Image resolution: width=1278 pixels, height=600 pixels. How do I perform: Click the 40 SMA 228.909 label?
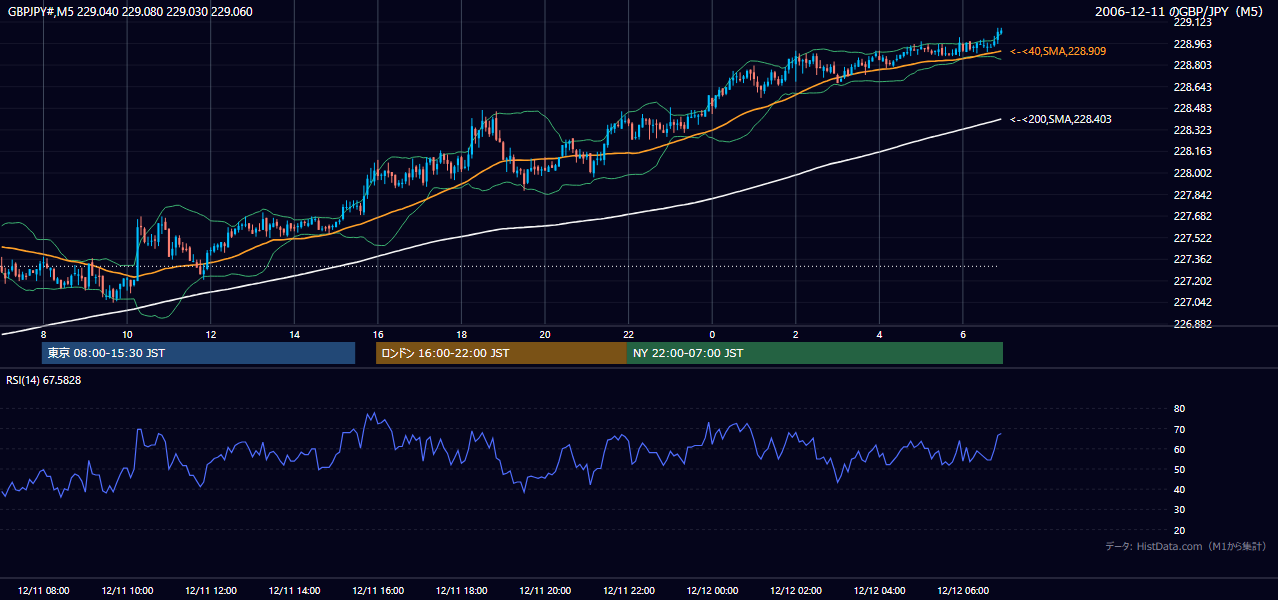coord(1058,51)
